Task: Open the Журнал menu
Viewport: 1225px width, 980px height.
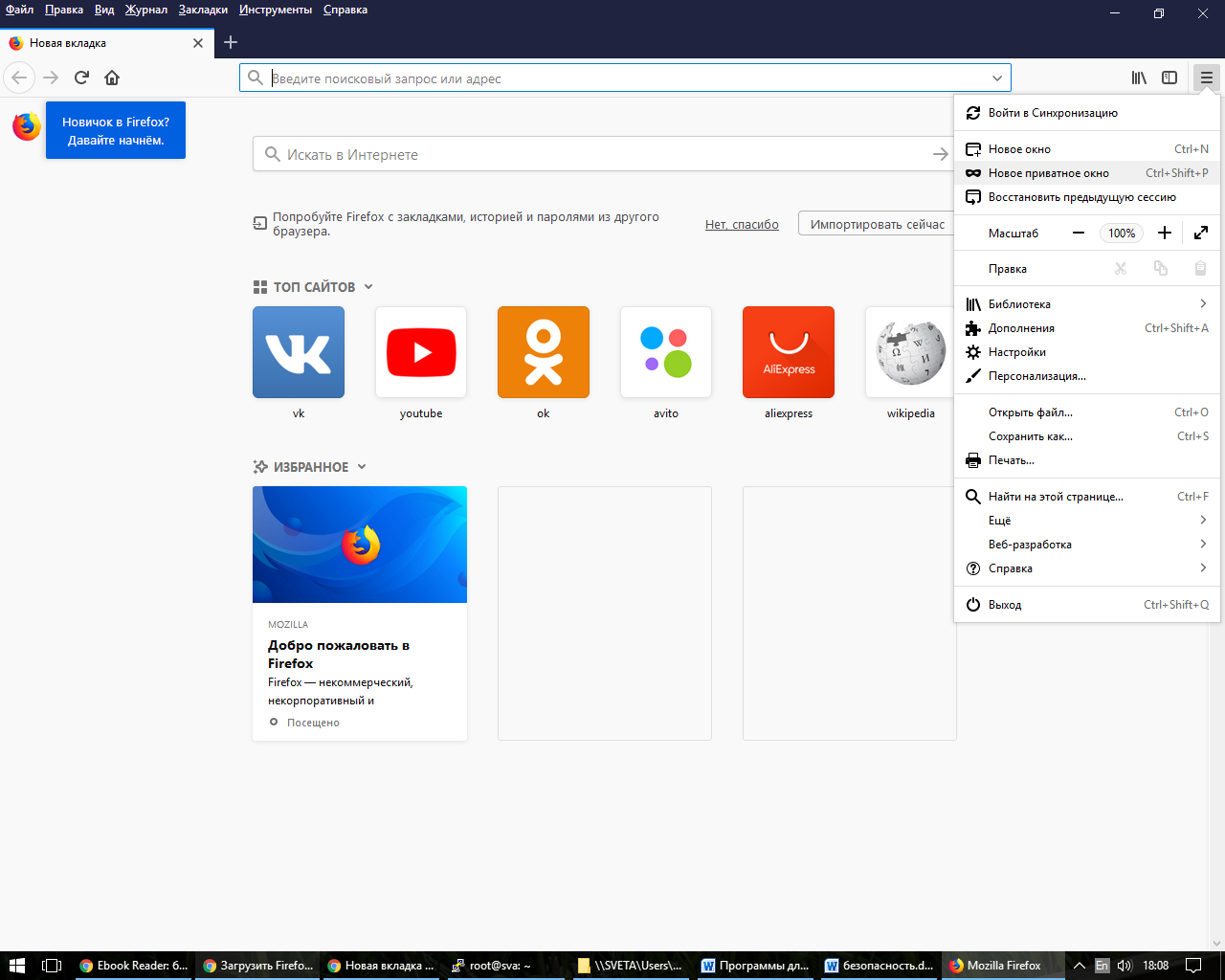Action: [x=145, y=10]
